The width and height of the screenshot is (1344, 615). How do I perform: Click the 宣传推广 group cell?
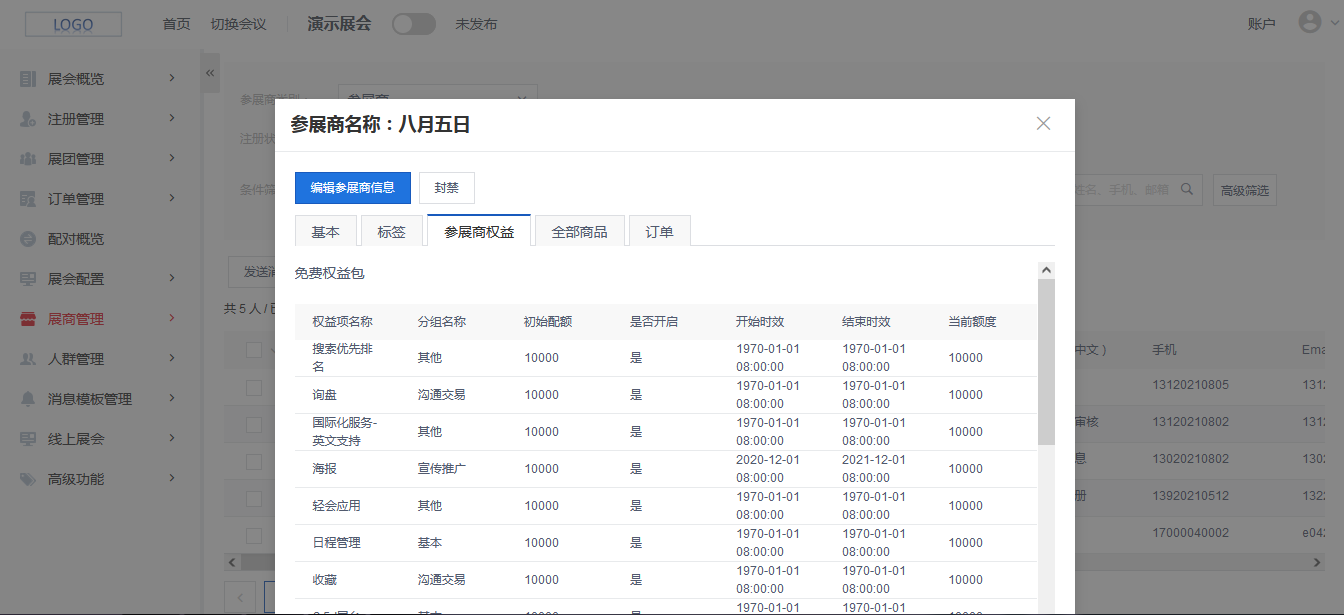441,469
